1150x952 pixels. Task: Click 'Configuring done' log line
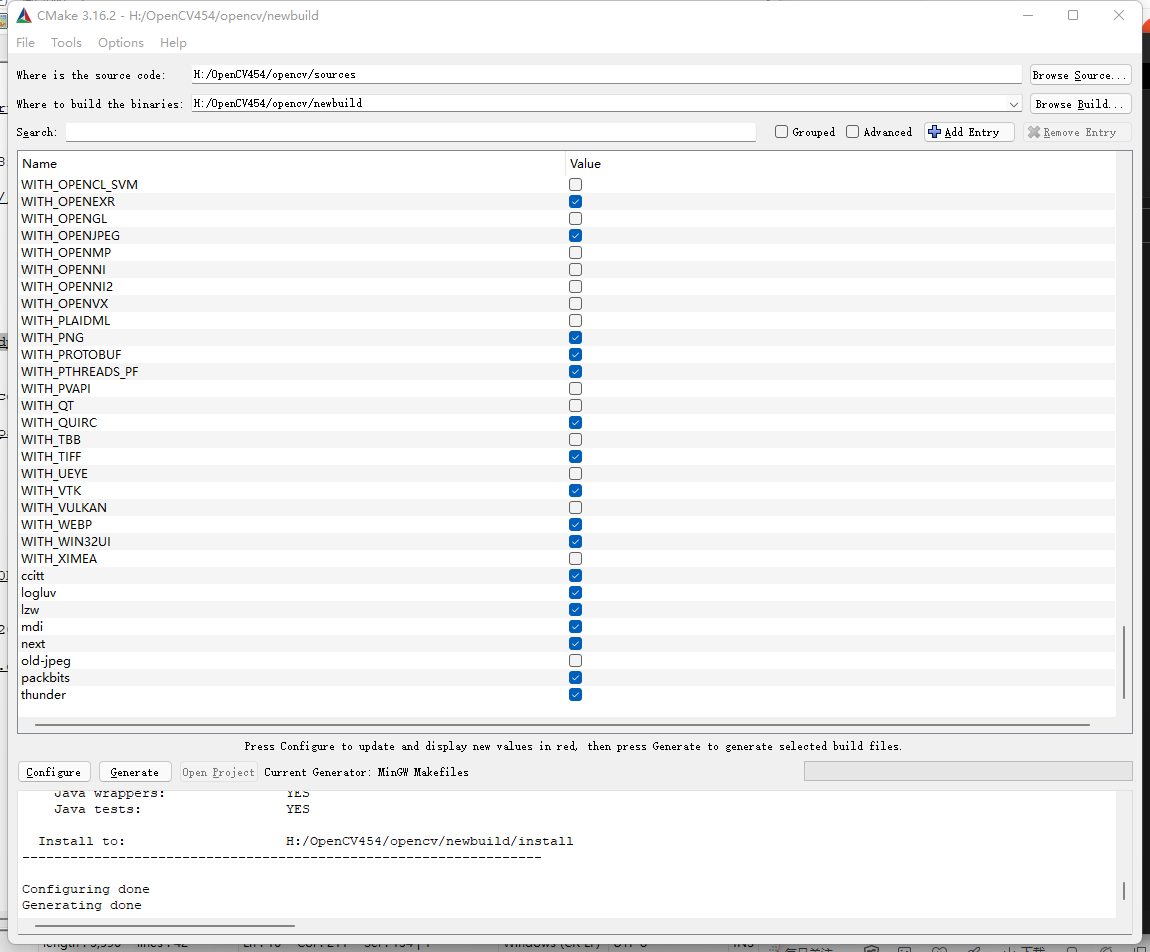point(86,889)
